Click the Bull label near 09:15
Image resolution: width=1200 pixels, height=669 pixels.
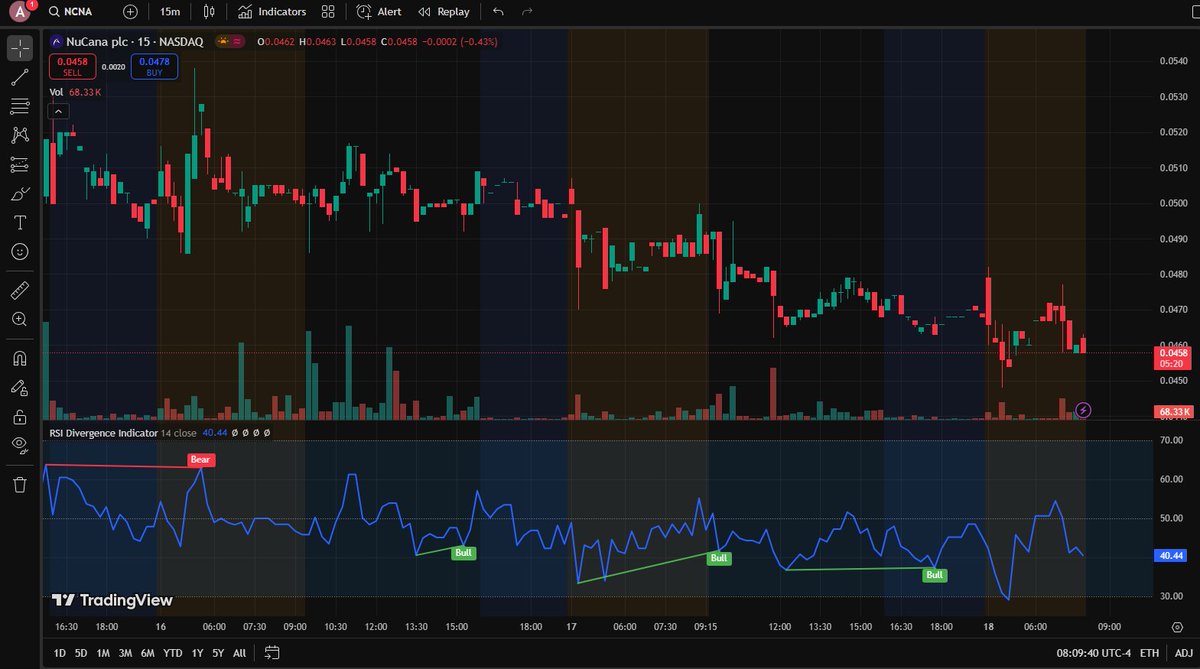(718, 558)
